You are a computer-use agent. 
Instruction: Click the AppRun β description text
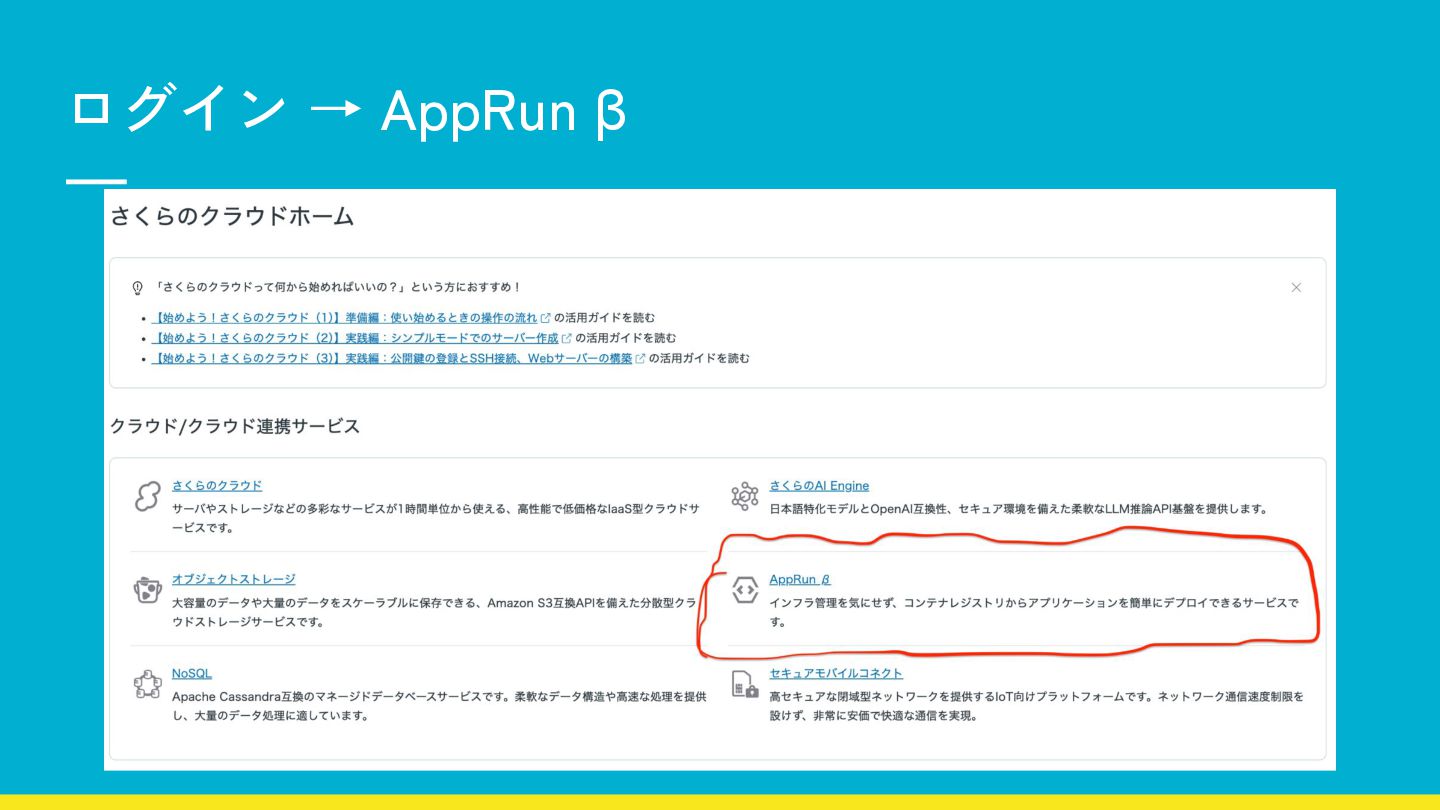click(x=1034, y=612)
